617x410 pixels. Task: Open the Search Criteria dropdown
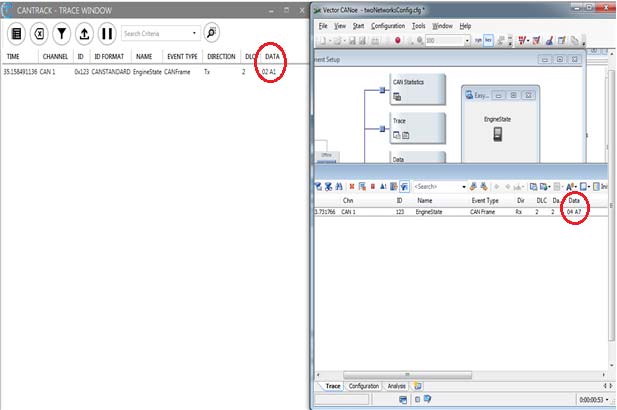192,33
